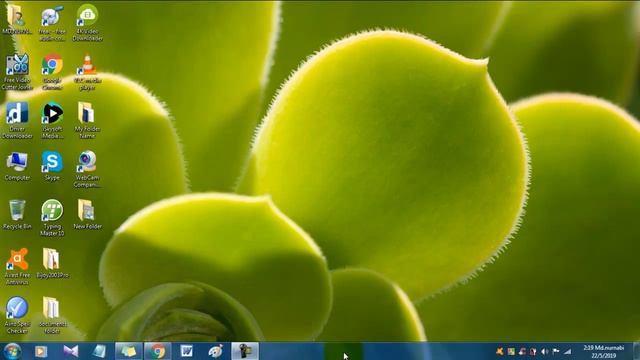
Task: Open the clock and date in the taskbar
Action: tap(604, 351)
